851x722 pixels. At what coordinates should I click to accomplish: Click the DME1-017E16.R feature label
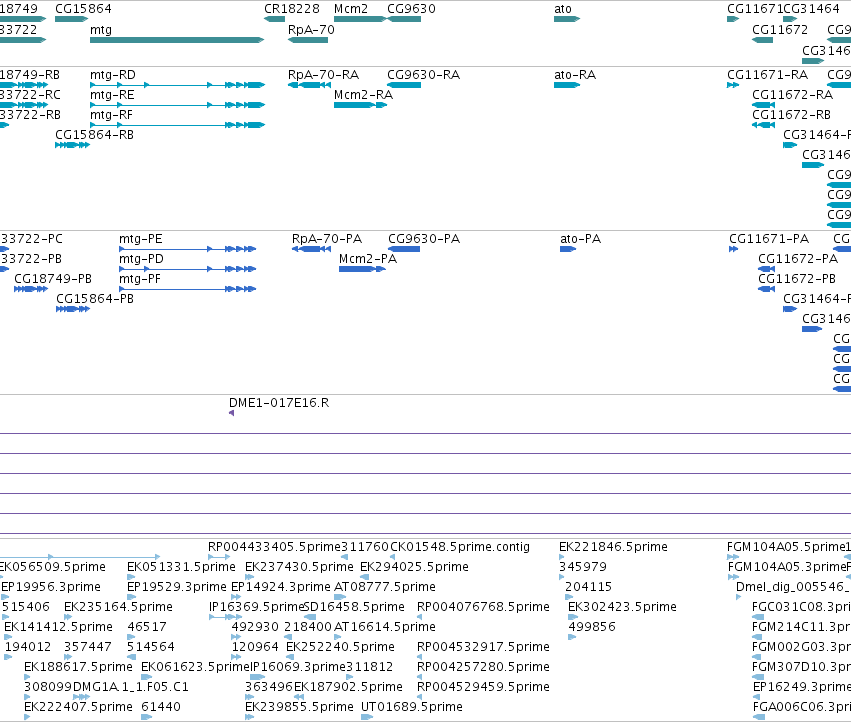pyautogui.click(x=279, y=403)
